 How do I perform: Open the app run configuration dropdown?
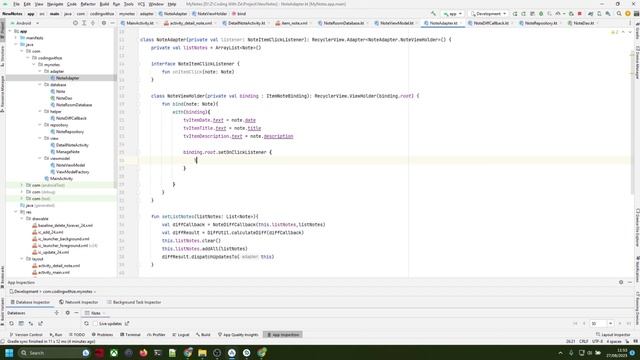[x=453, y=14]
